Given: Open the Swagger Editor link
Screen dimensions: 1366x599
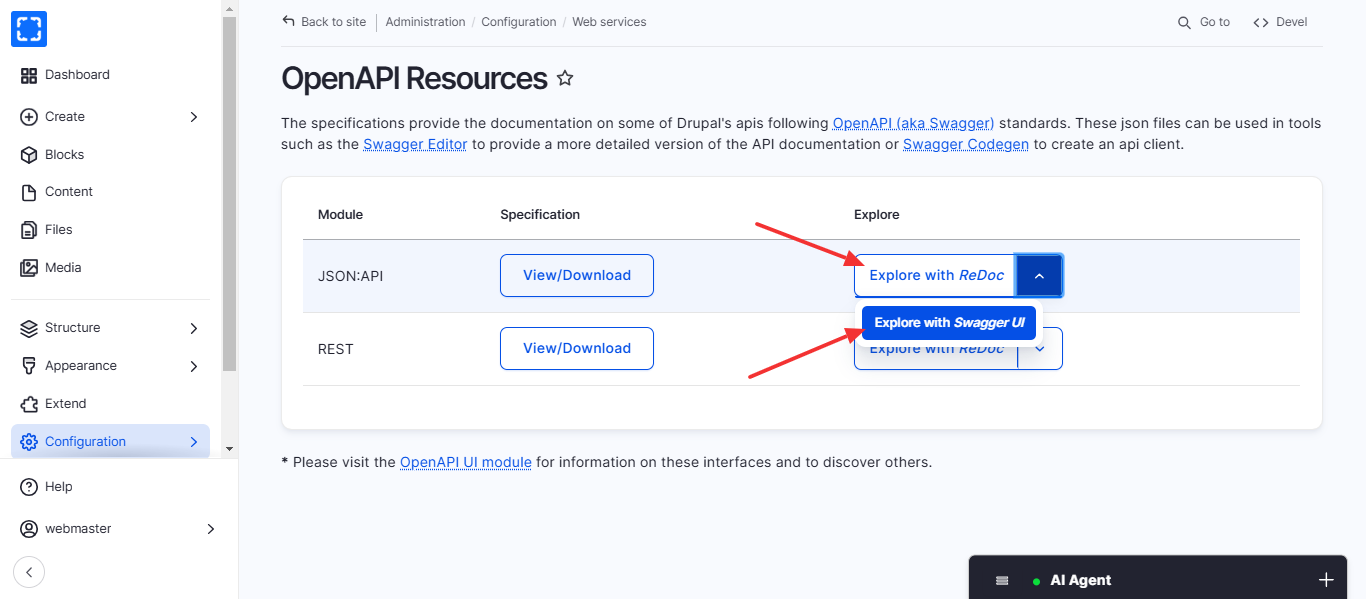Looking at the screenshot, I should pos(415,144).
